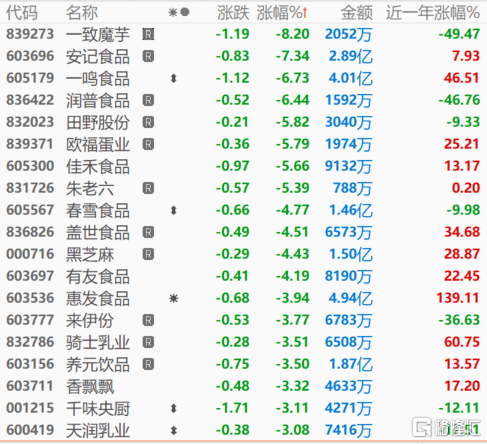Viewport: 487px width, 444px height.
Task: Select stock code 603777
Action: coord(30,320)
